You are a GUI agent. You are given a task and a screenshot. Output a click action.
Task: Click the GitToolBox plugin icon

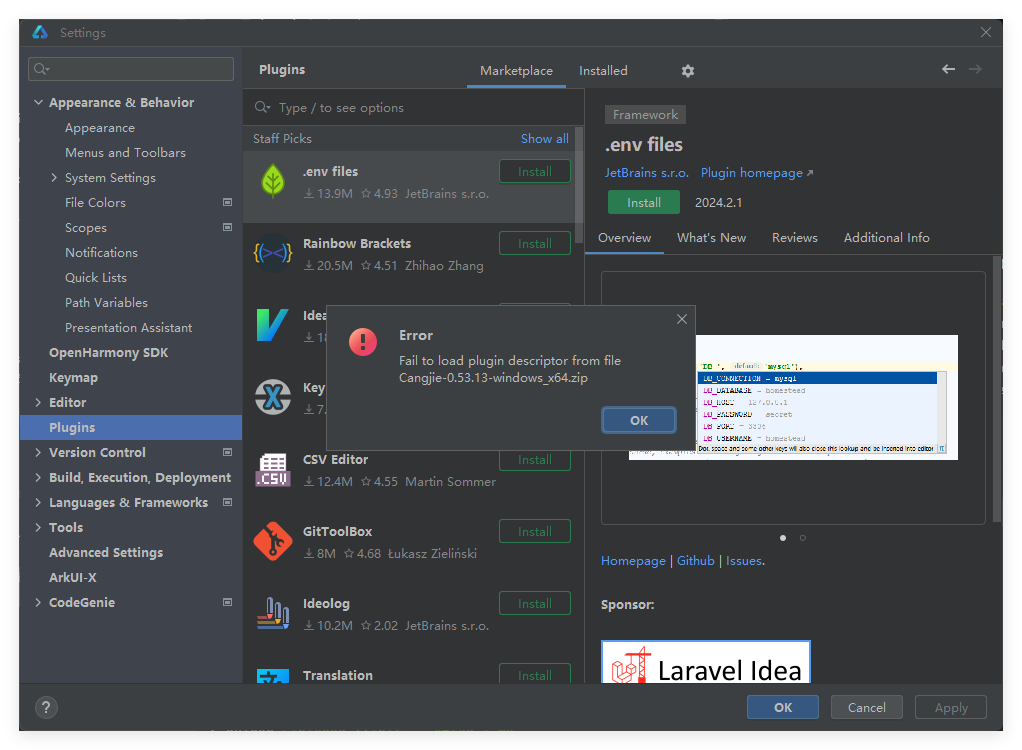click(272, 541)
